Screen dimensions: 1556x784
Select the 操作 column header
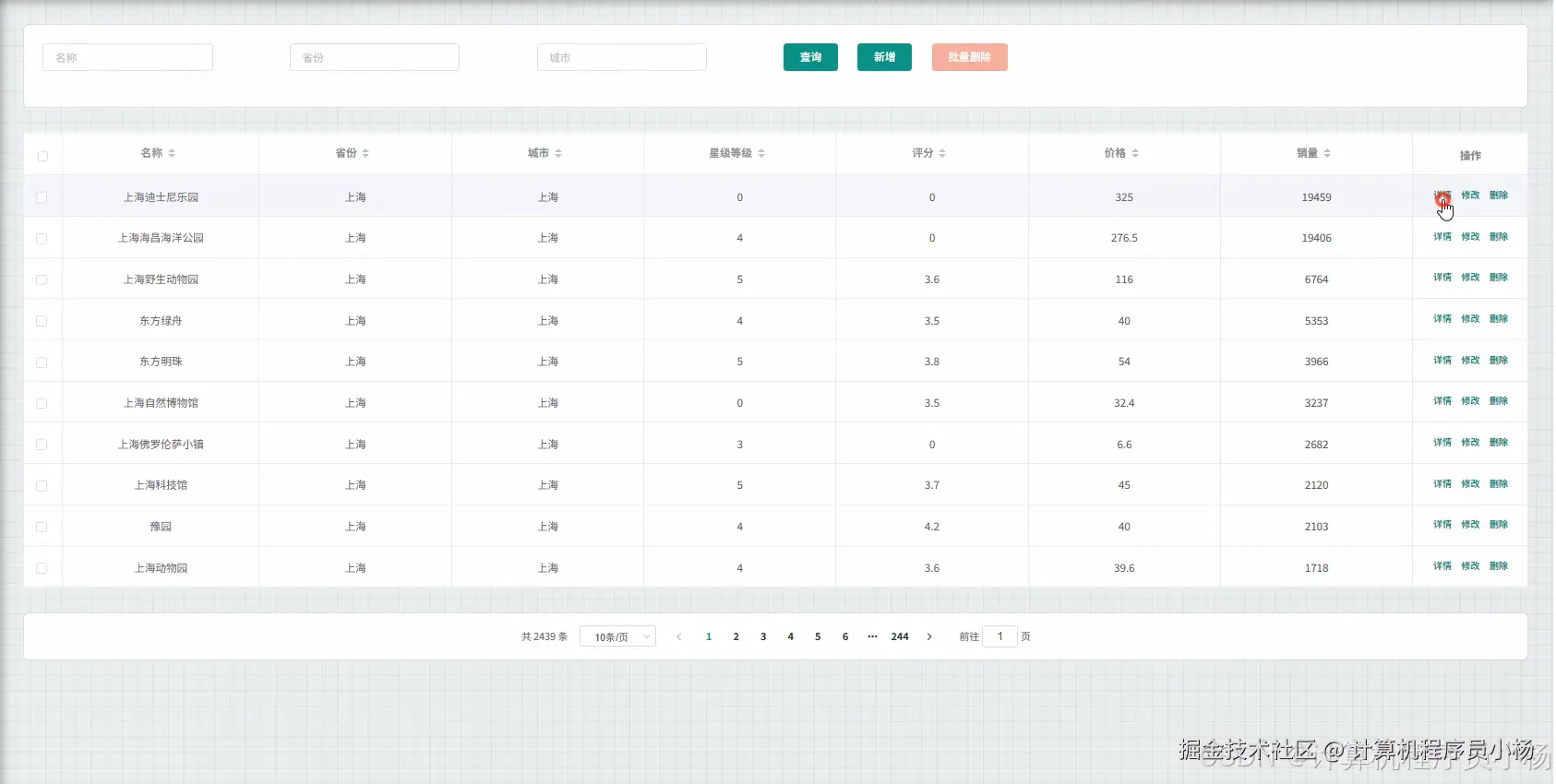tap(1470, 156)
